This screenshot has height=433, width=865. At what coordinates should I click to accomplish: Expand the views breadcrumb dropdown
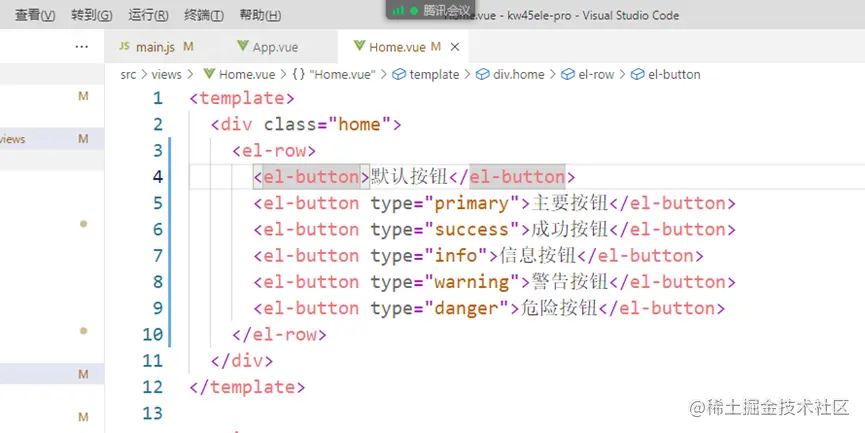167,74
